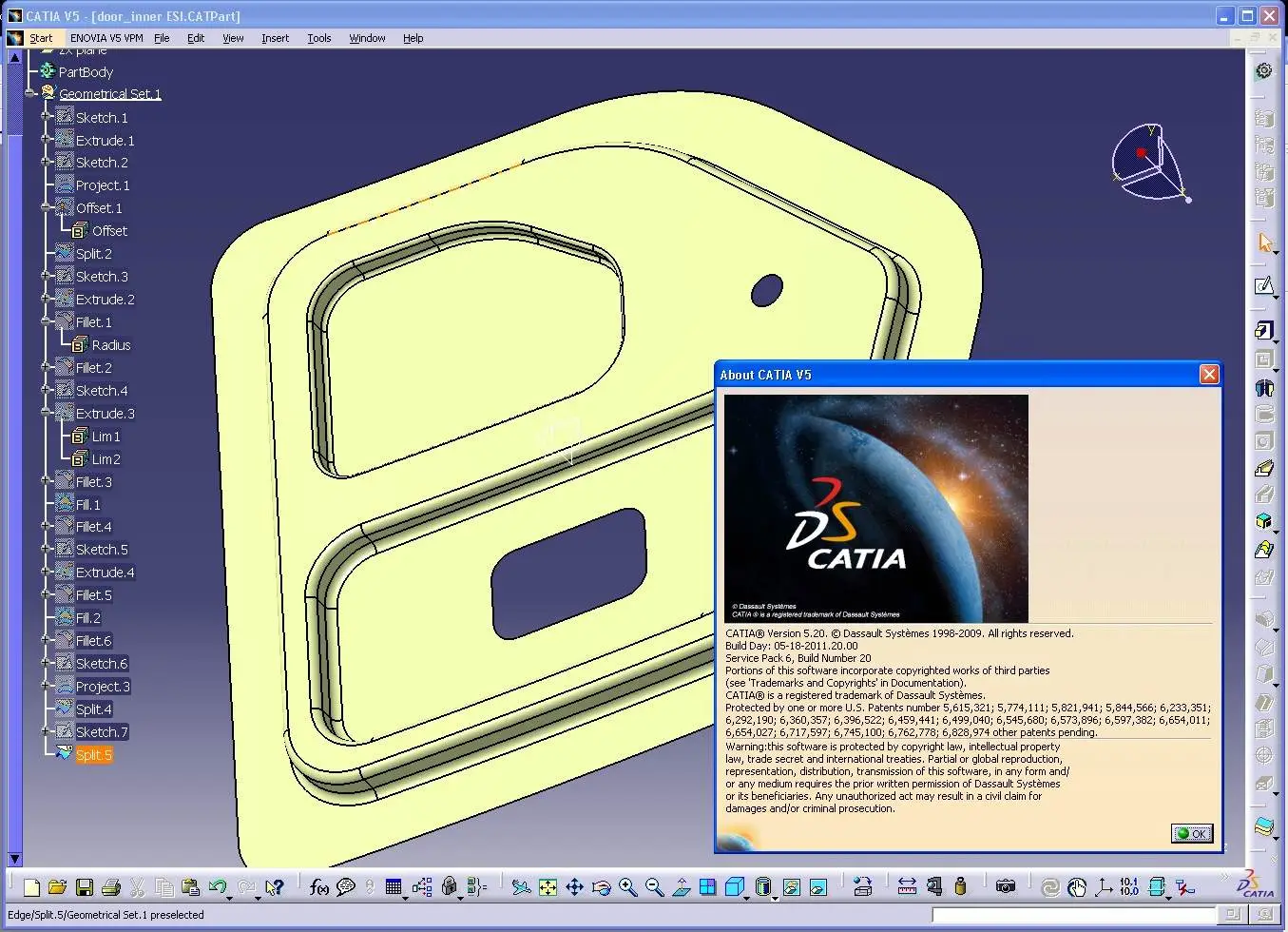Open the Undo history dropdown arrow

pos(230,897)
